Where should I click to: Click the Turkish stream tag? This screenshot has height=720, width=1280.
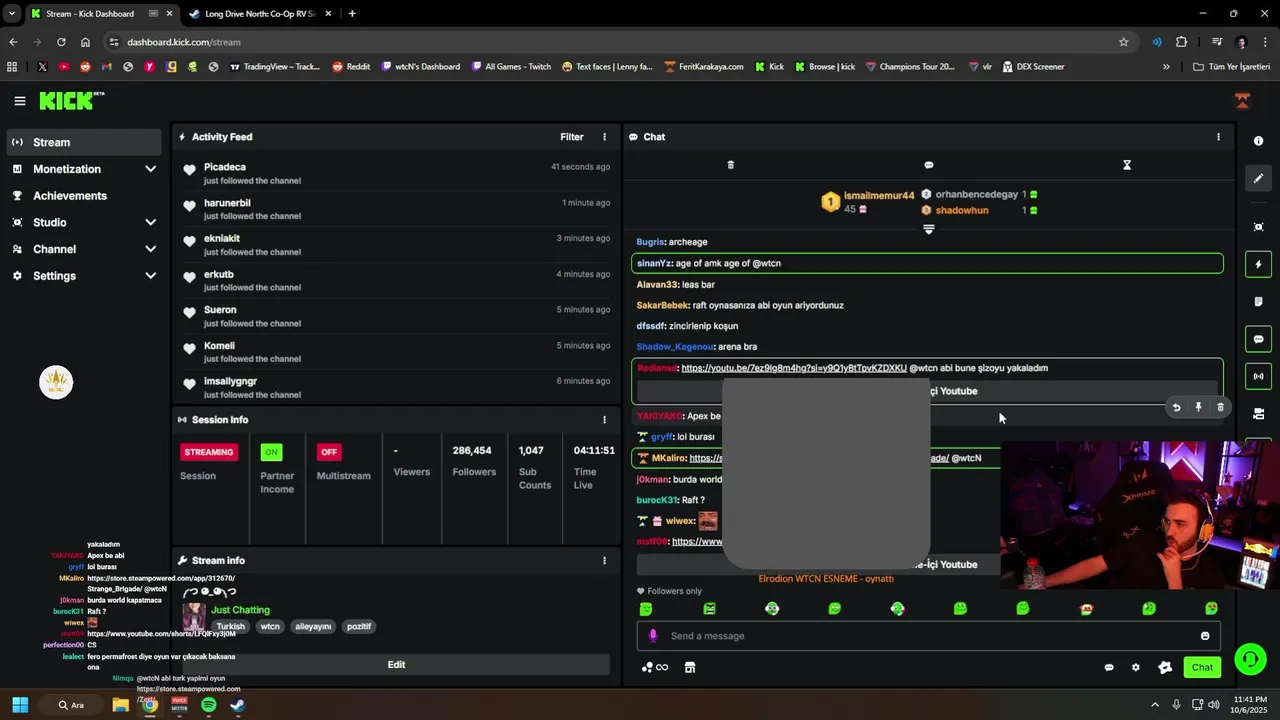230,627
